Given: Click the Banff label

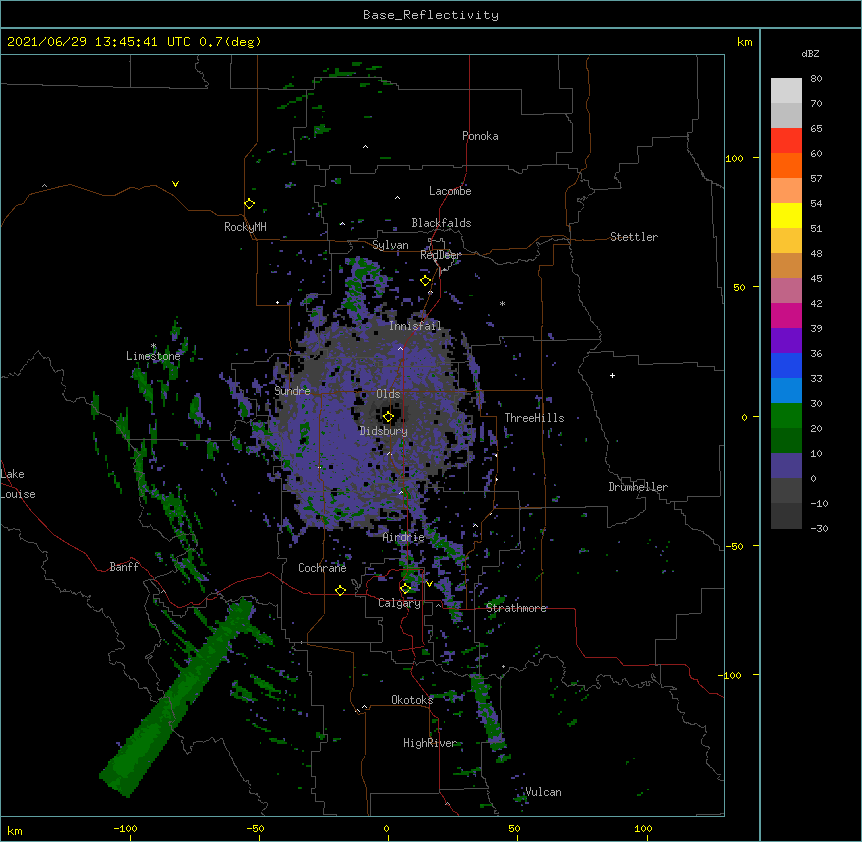Looking at the screenshot, I should [x=124, y=567].
